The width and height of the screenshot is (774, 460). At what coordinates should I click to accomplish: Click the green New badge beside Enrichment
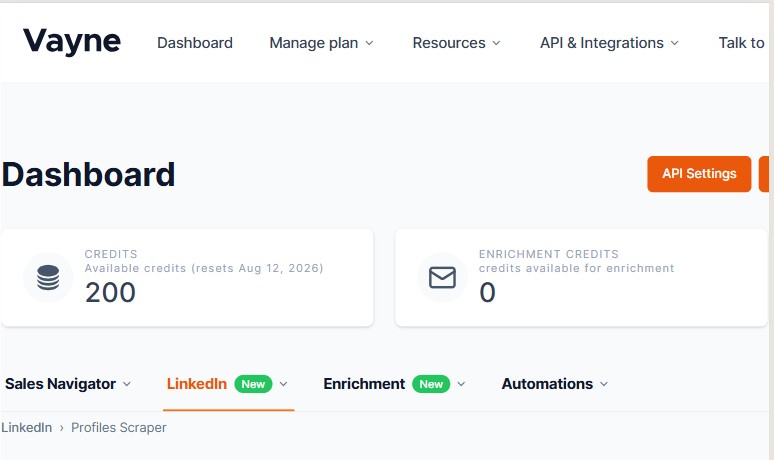(431, 384)
